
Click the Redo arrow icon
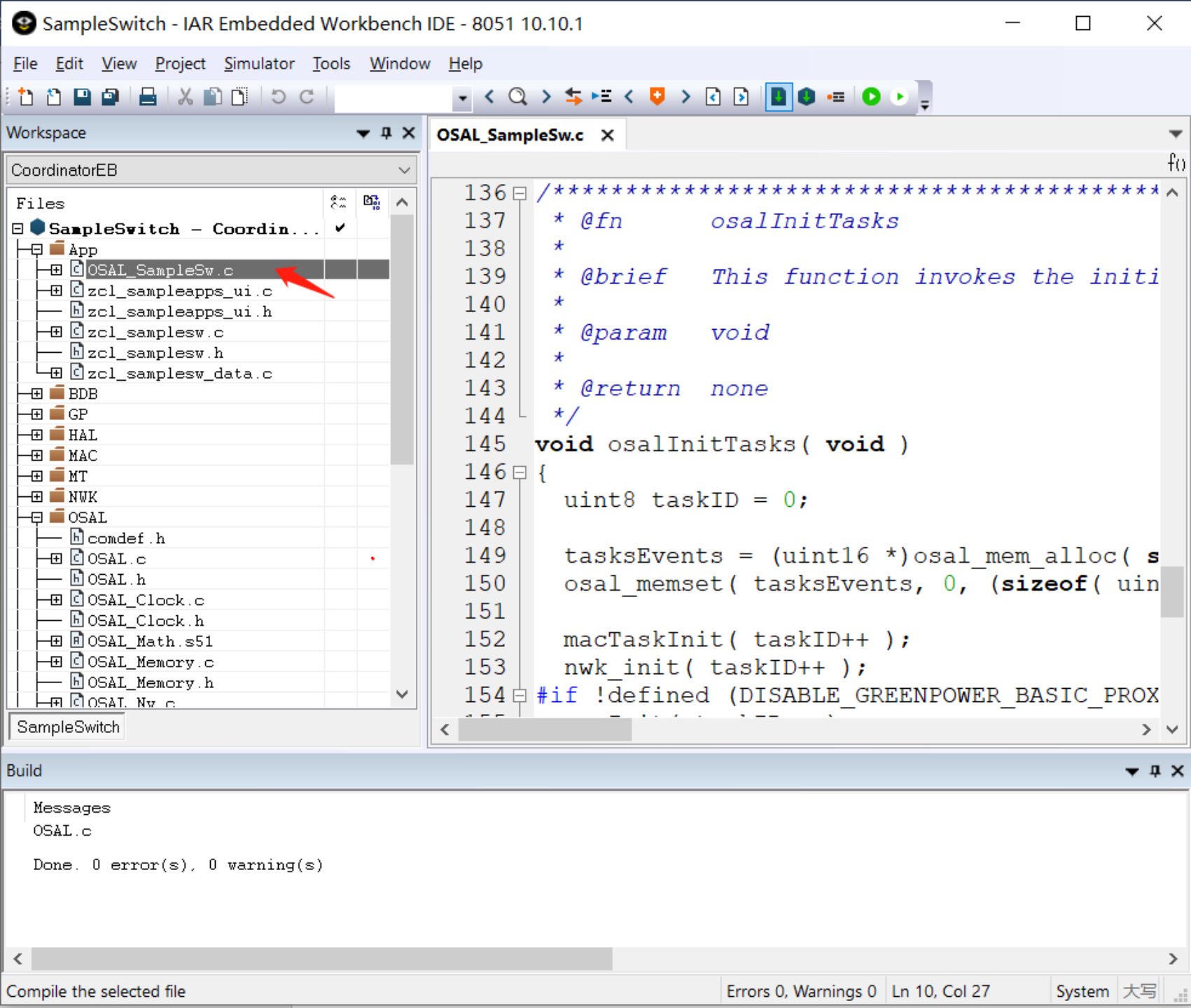307,97
